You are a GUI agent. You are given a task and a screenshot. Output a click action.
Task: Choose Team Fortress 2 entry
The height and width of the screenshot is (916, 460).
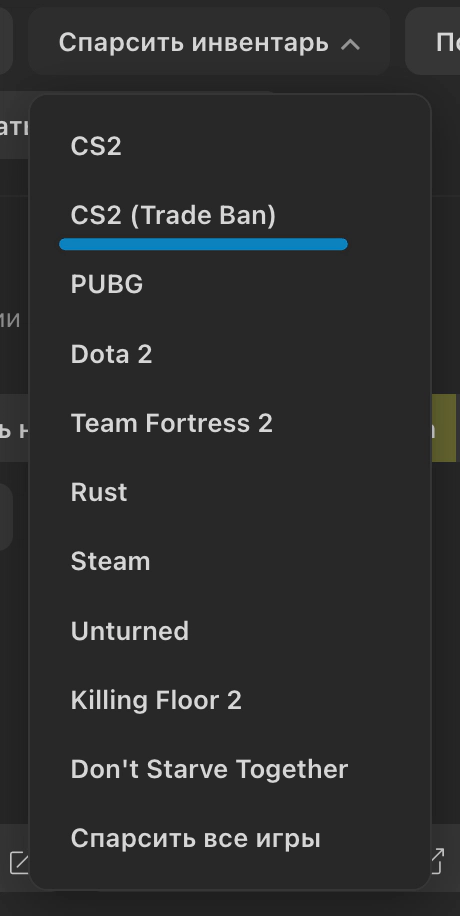tap(230, 423)
